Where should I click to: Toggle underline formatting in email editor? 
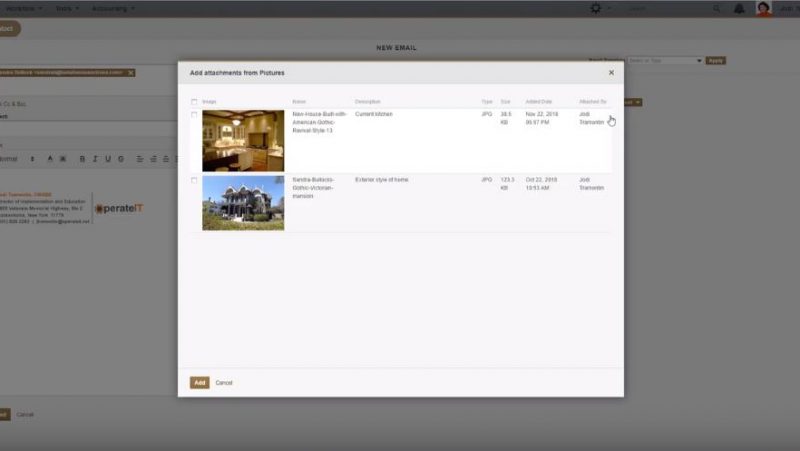tap(108, 159)
